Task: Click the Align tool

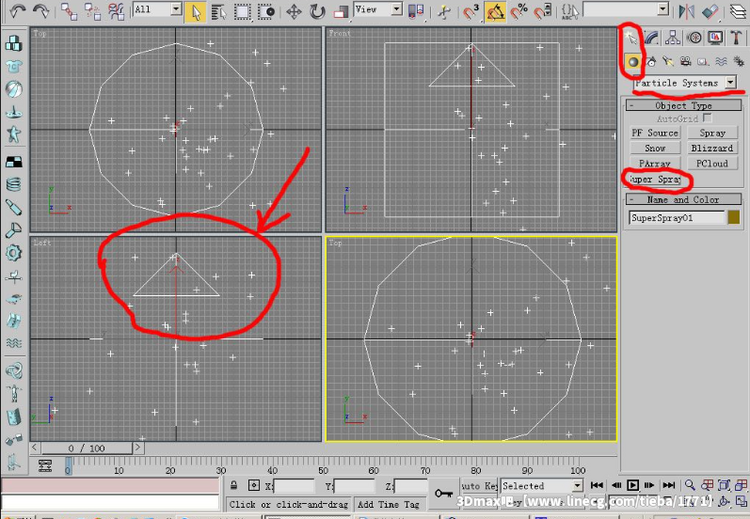Action: (x=710, y=11)
